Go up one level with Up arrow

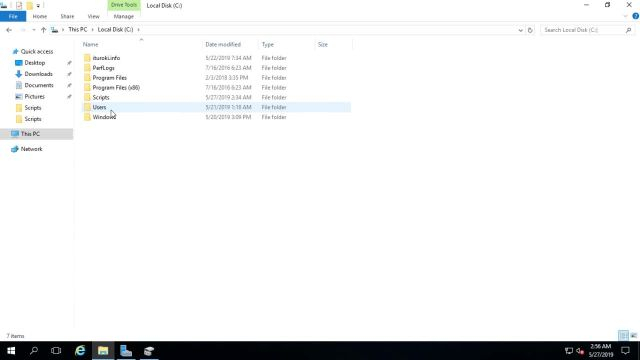click(43, 30)
